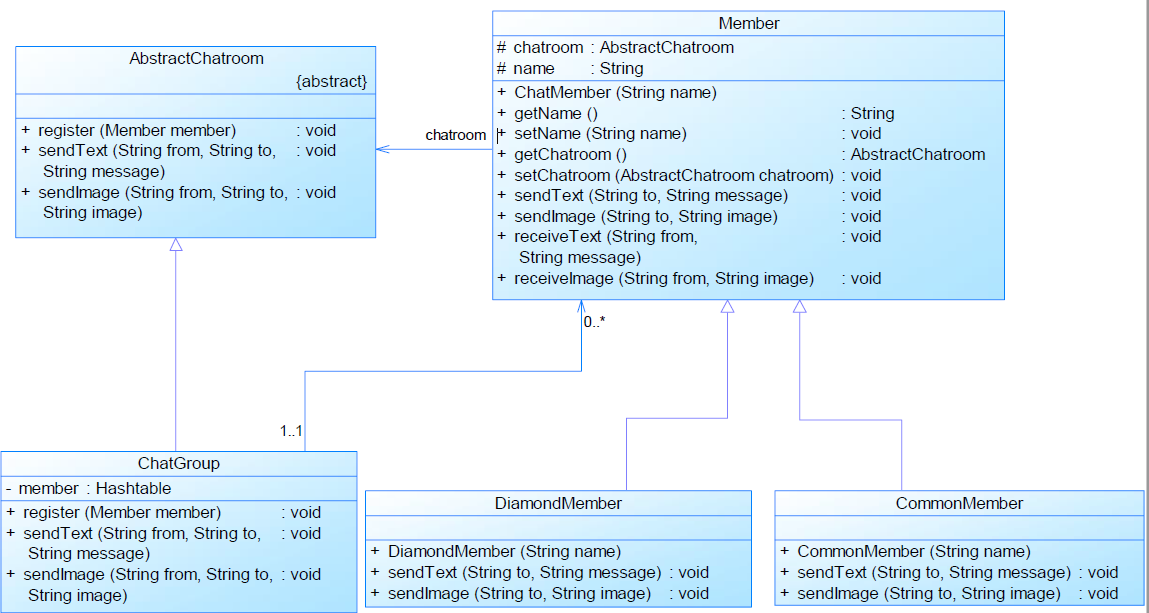1149x613 pixels.
Task: Select the DiamondMember class title
Action: tap(558, 503)
